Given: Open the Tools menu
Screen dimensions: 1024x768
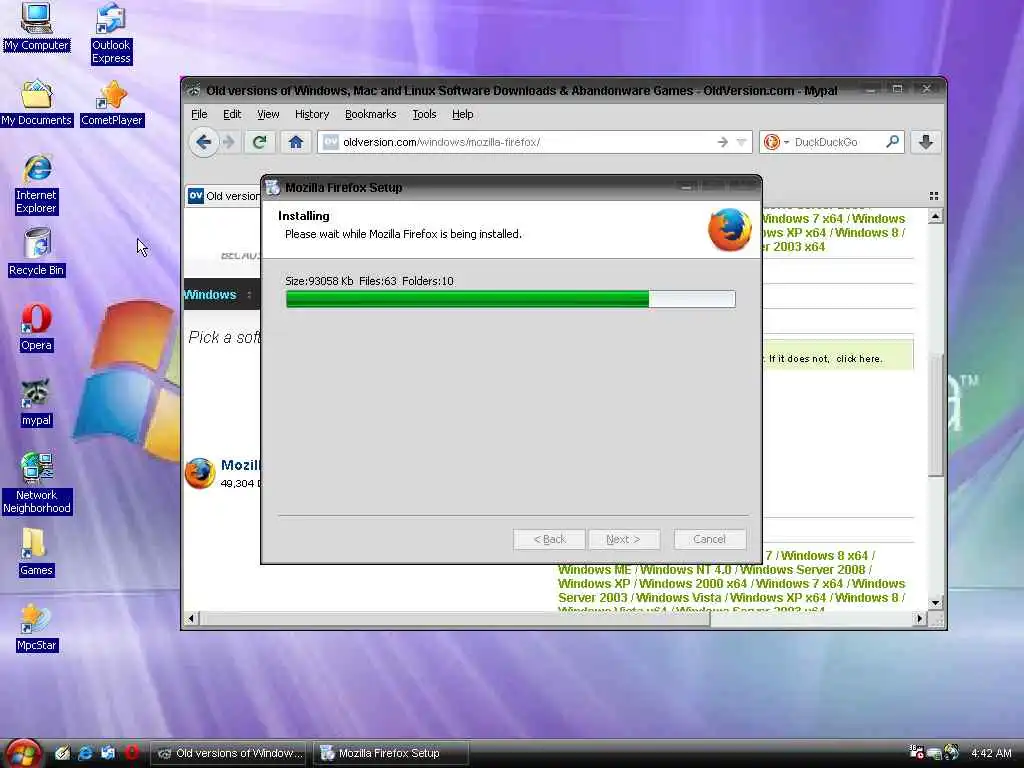Looking at the screenshot, I should pos(424,114).
